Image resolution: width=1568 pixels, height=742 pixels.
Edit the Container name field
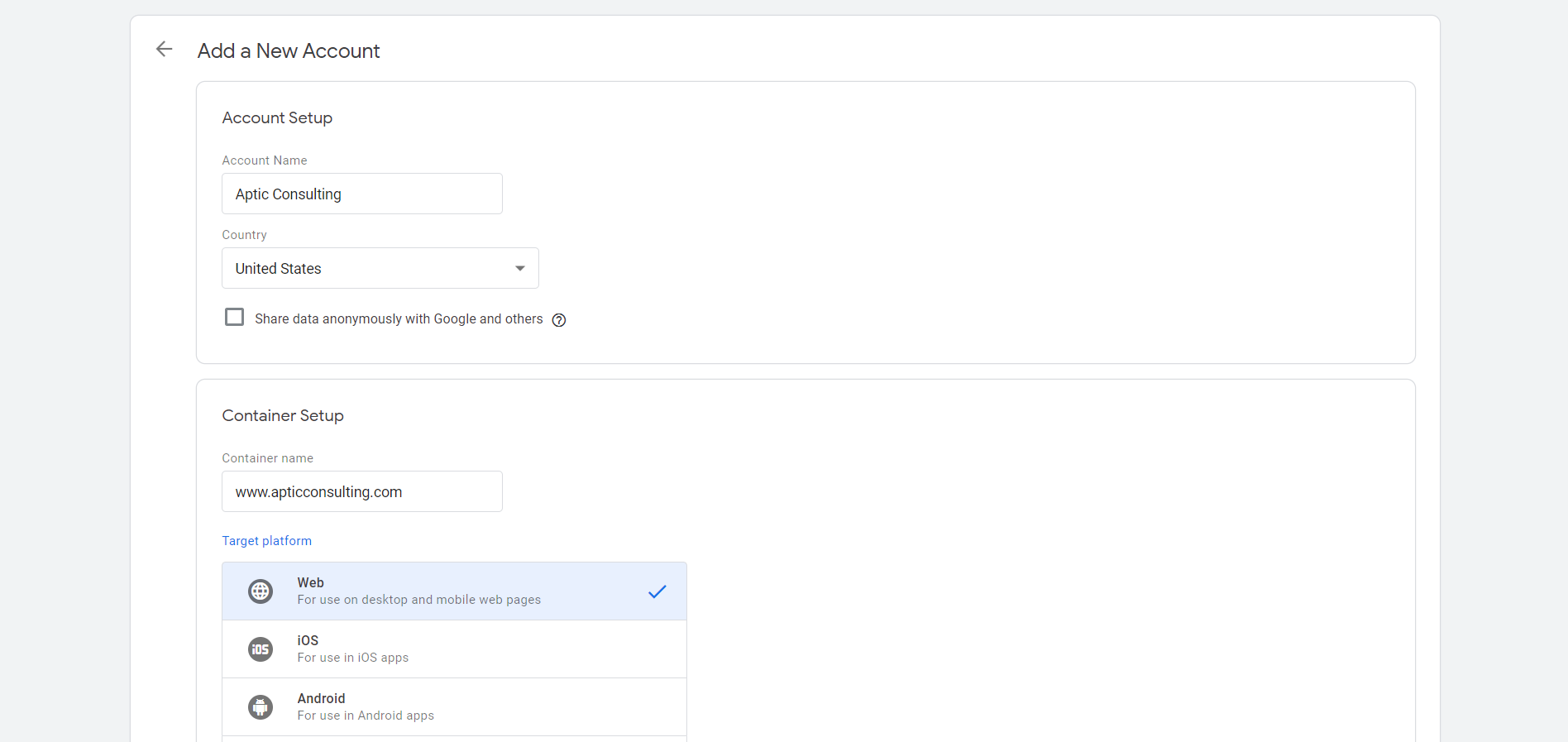(x=362, y=491)
